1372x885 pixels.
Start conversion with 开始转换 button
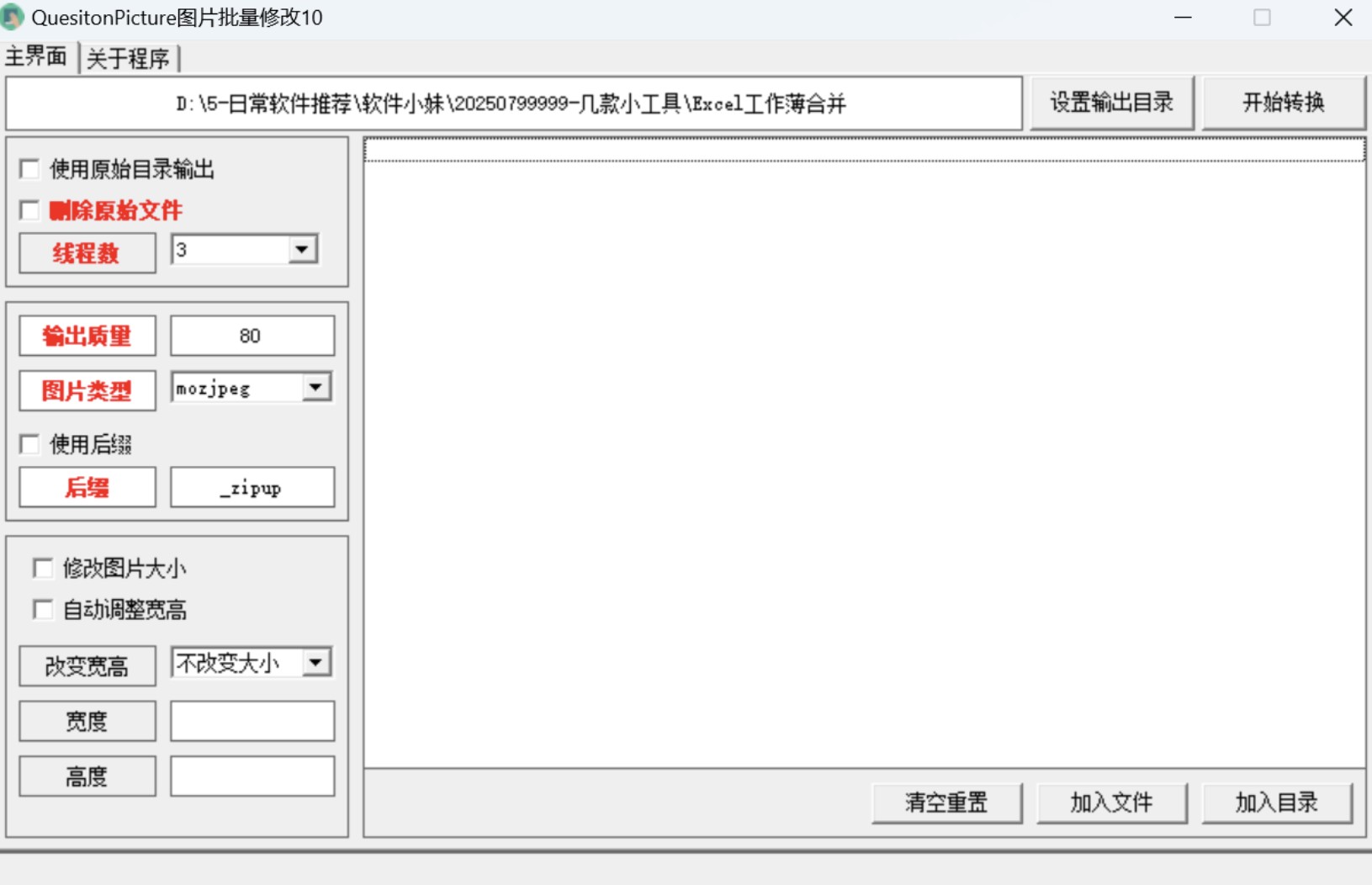click(1283, 103)
